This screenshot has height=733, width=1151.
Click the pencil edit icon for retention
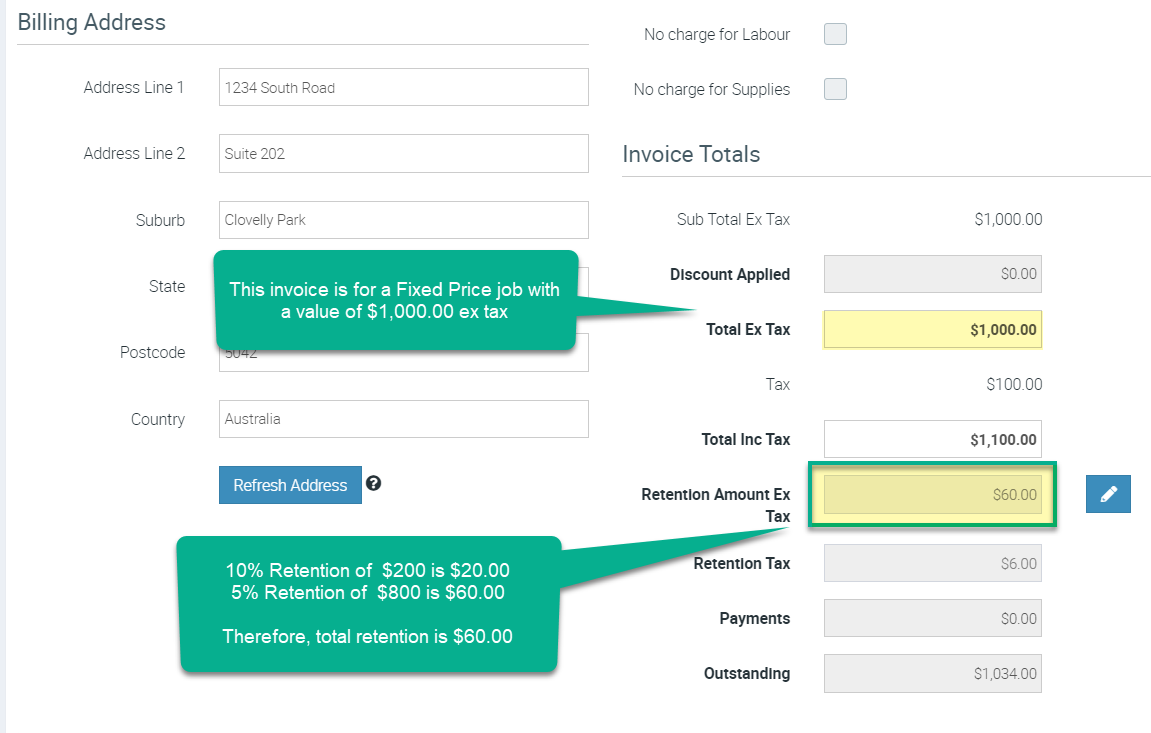tap(1108, 494)
